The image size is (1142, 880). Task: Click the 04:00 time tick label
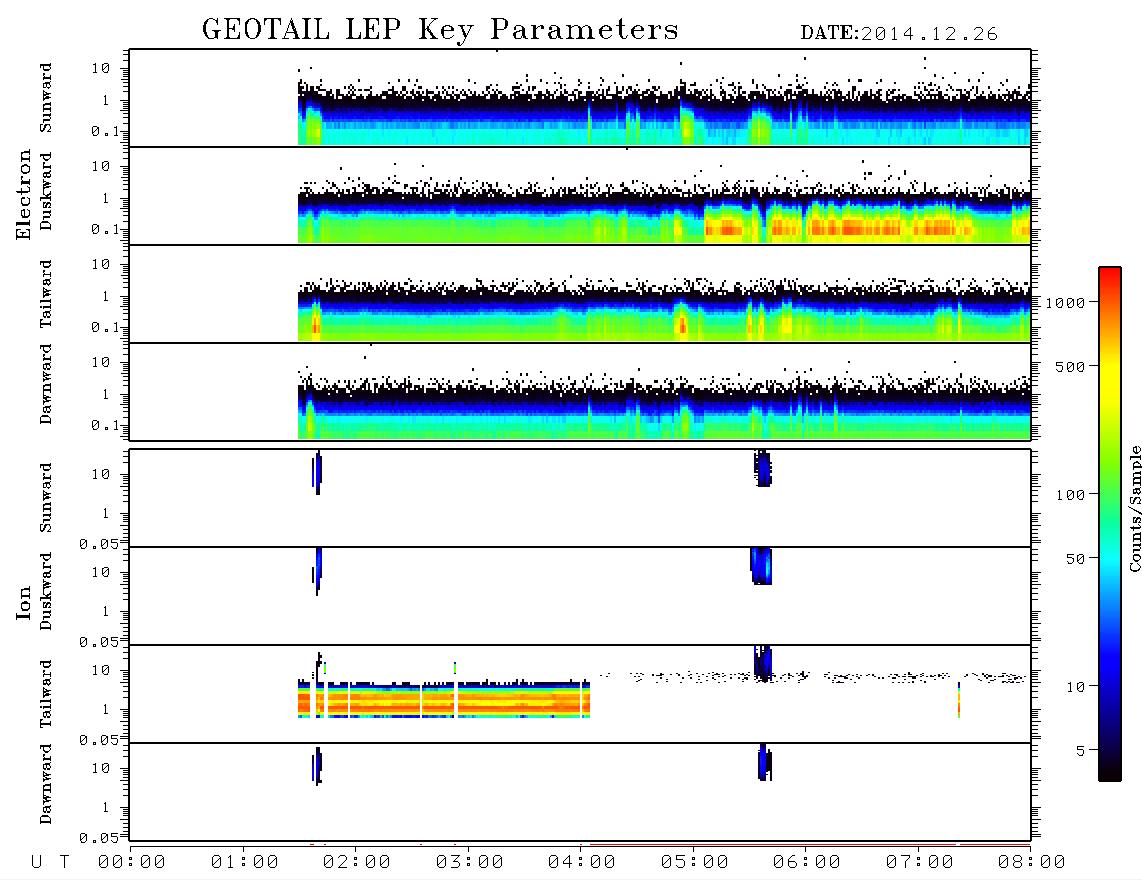(581, 862)
